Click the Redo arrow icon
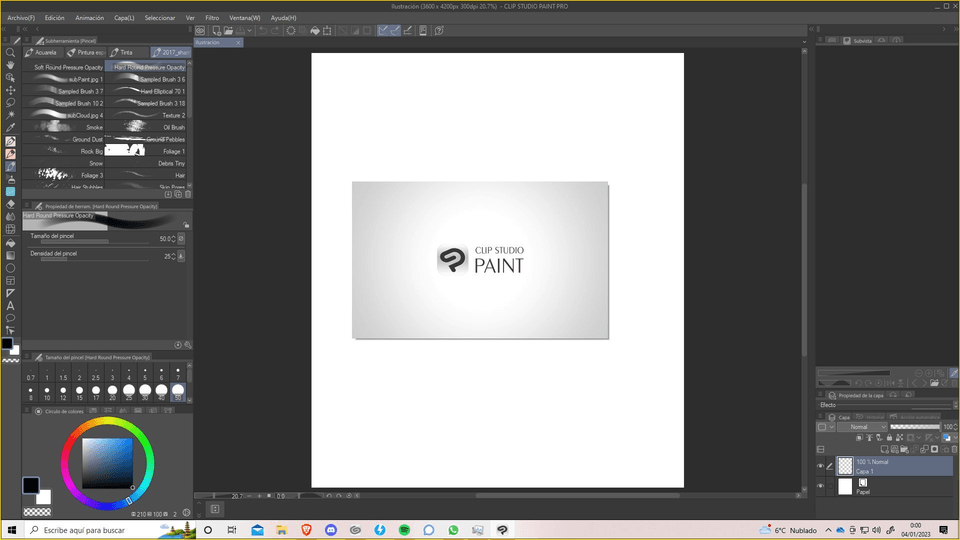 [275, 31]
